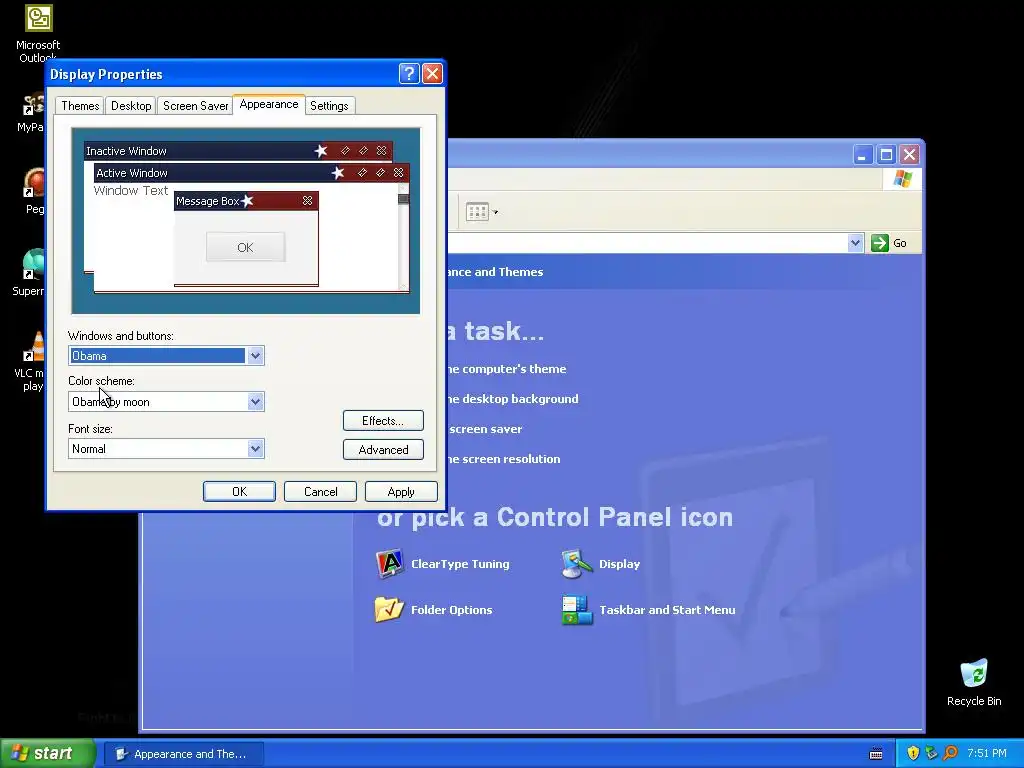Switch to the Settings tab
Image resolution: width=1024 pixels, height=768 pixels.
(329, 106)
